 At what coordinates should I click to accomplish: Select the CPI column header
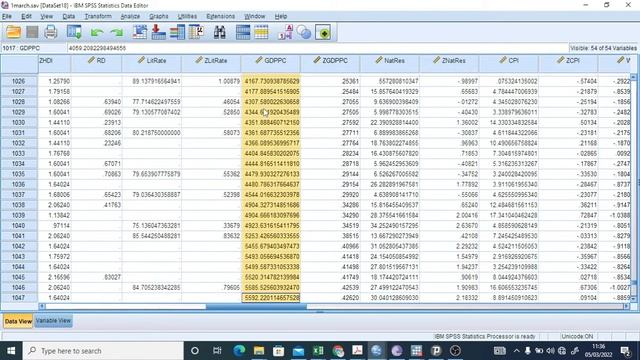pos(509,60)
